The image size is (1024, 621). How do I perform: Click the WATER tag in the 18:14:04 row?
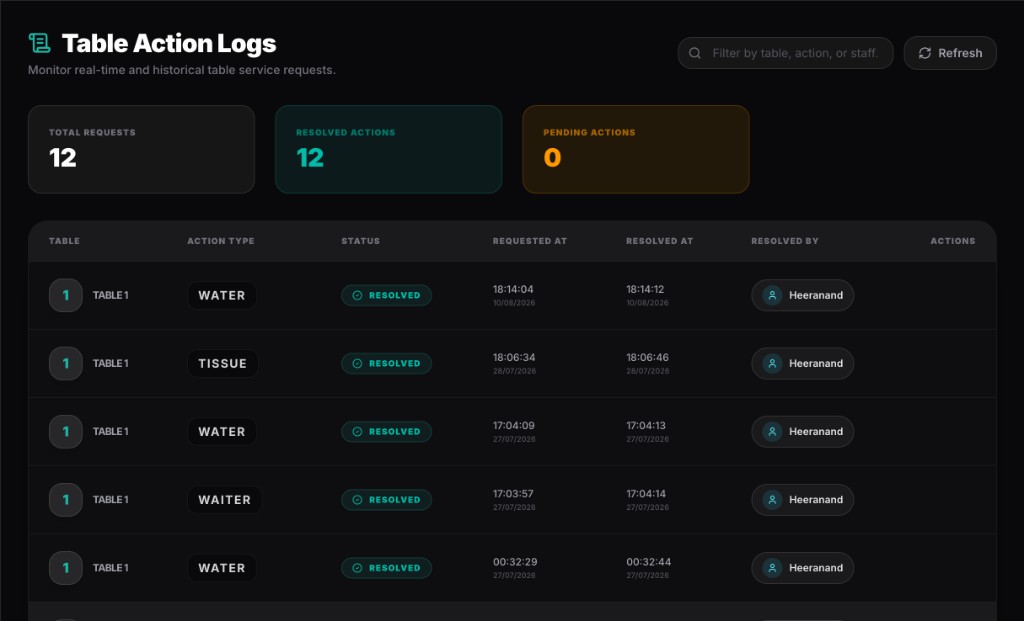click(x=221, y=295)
